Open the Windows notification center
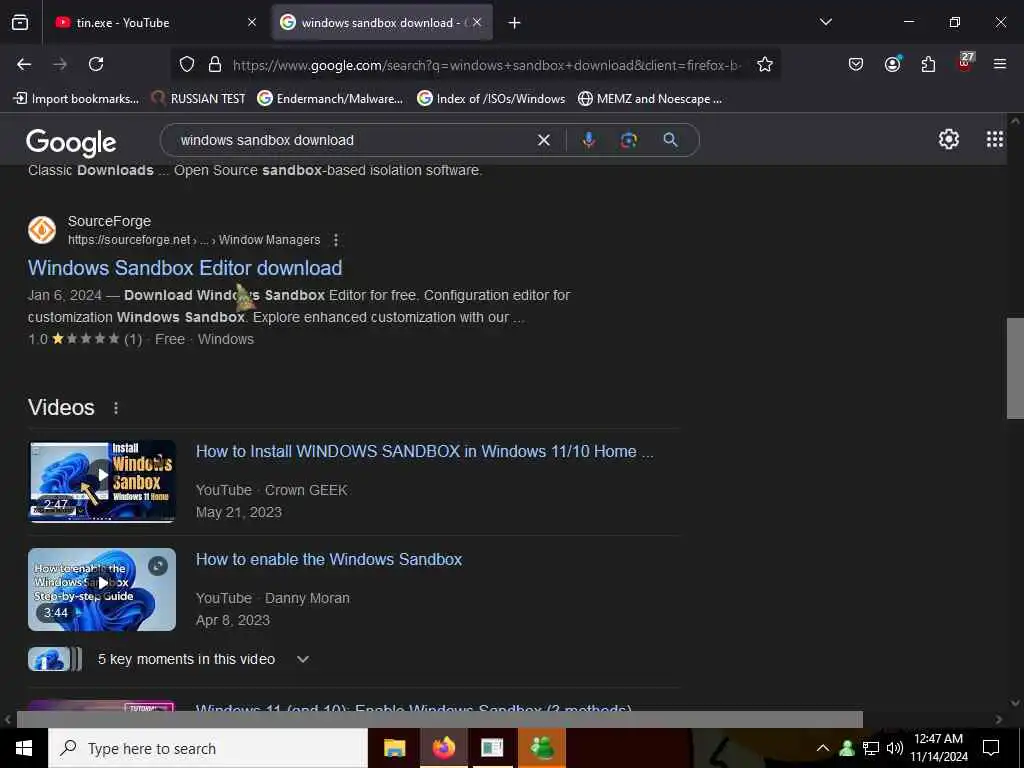 coord(991,748)
